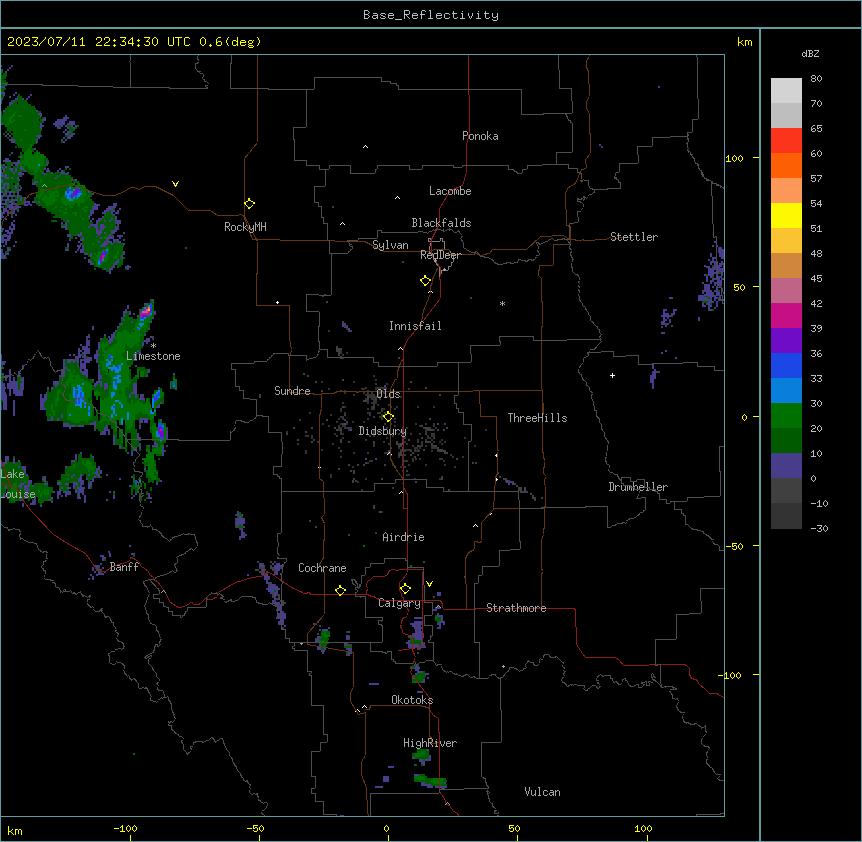Screen dimensions: 862x842
Task: Click the ThreeHills label
Action: point(537,418)
